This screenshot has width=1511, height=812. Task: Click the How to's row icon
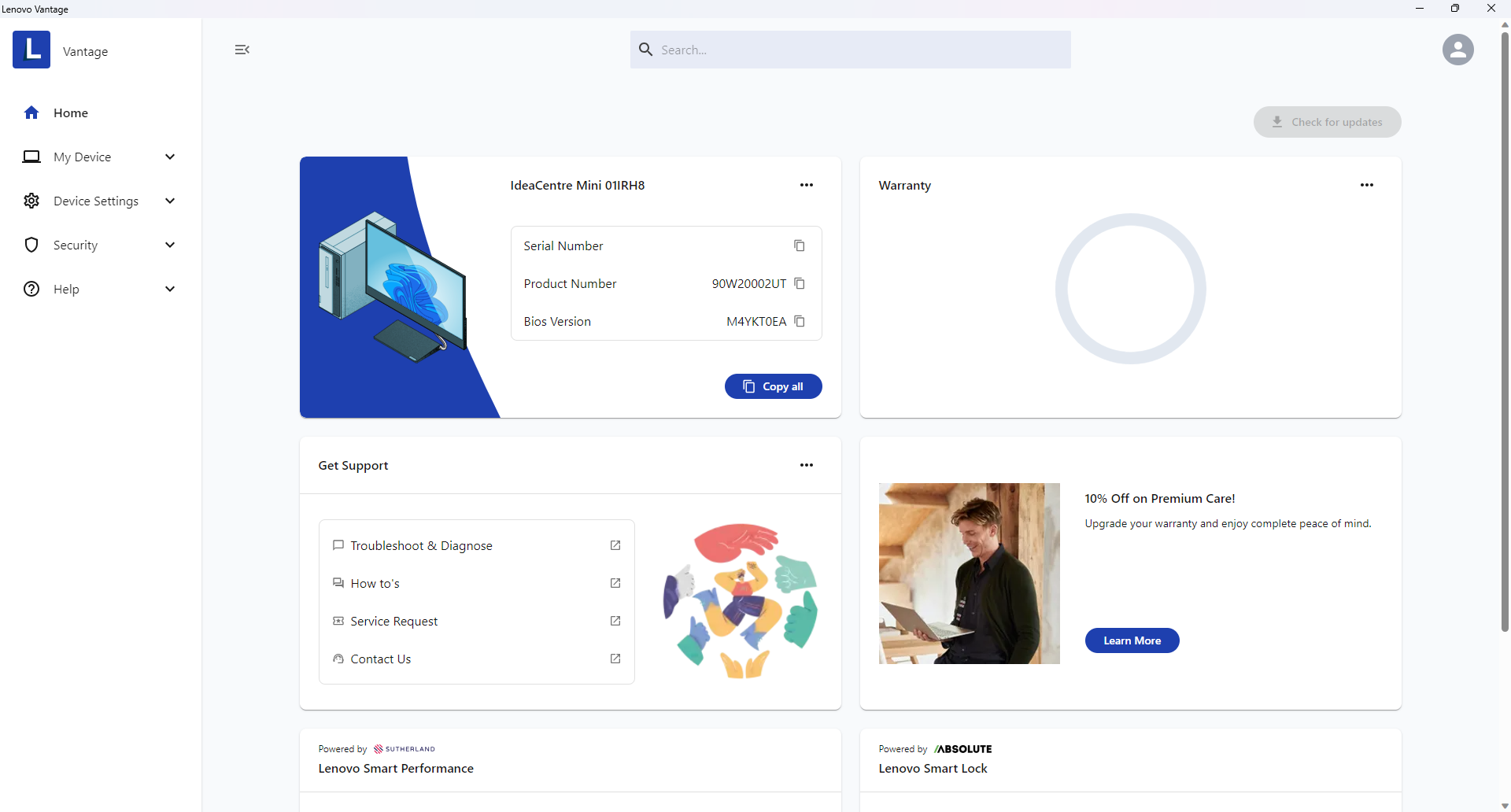pos(338,583)
